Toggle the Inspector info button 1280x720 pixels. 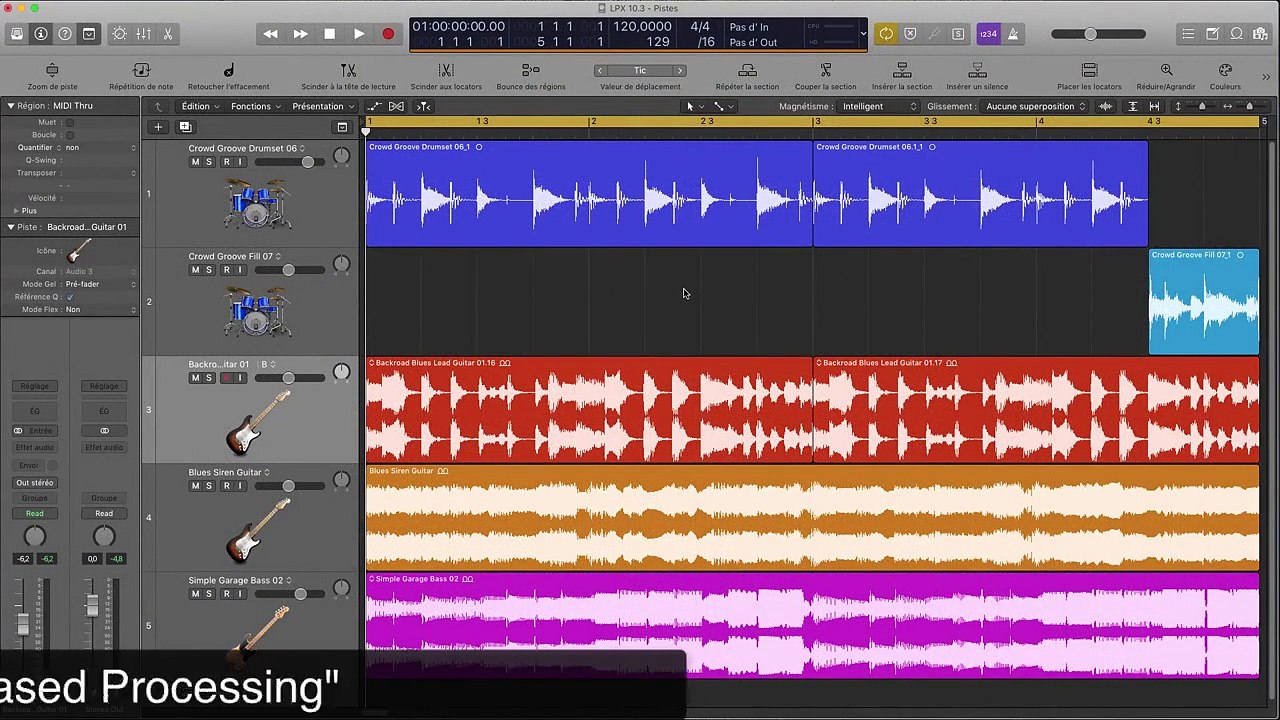click(x=40, y=34)
